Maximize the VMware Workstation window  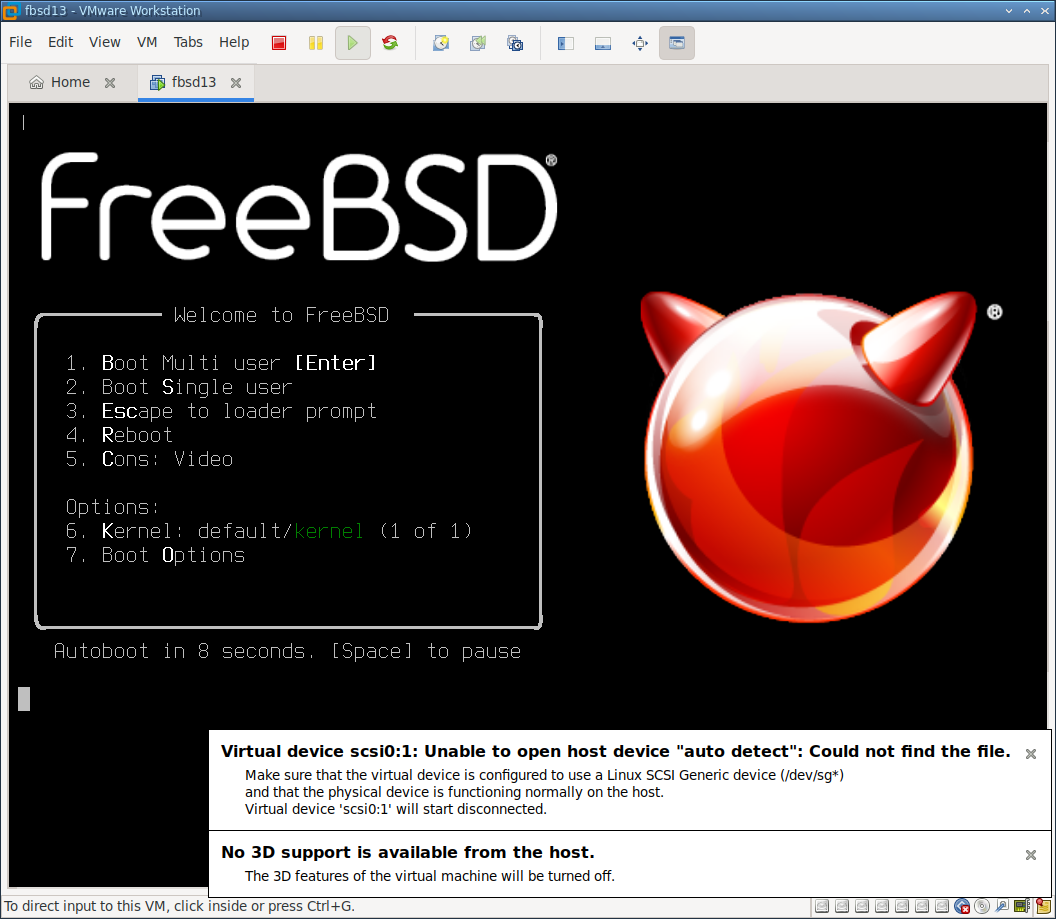[x=1027, y=11]
